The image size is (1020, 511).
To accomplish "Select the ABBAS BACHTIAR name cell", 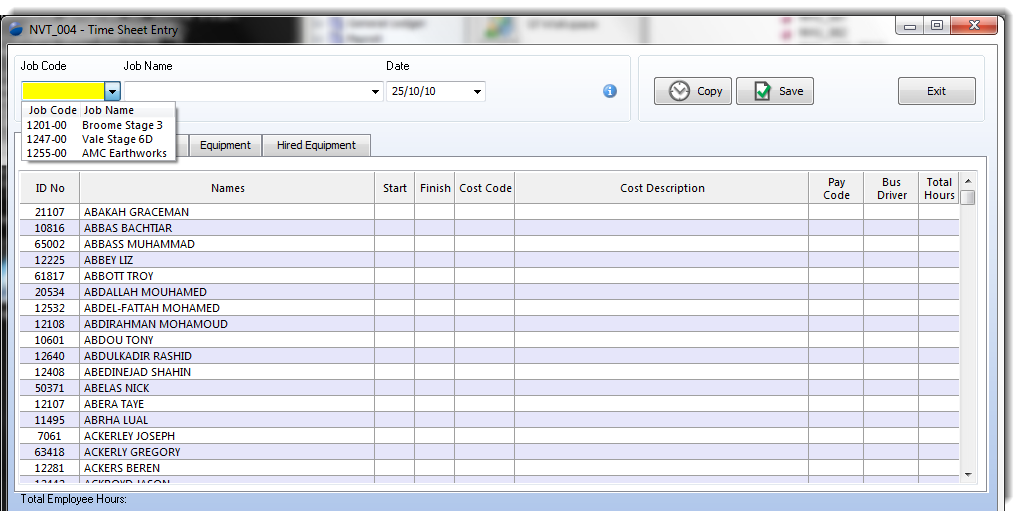I will click(x=227, y=228).
